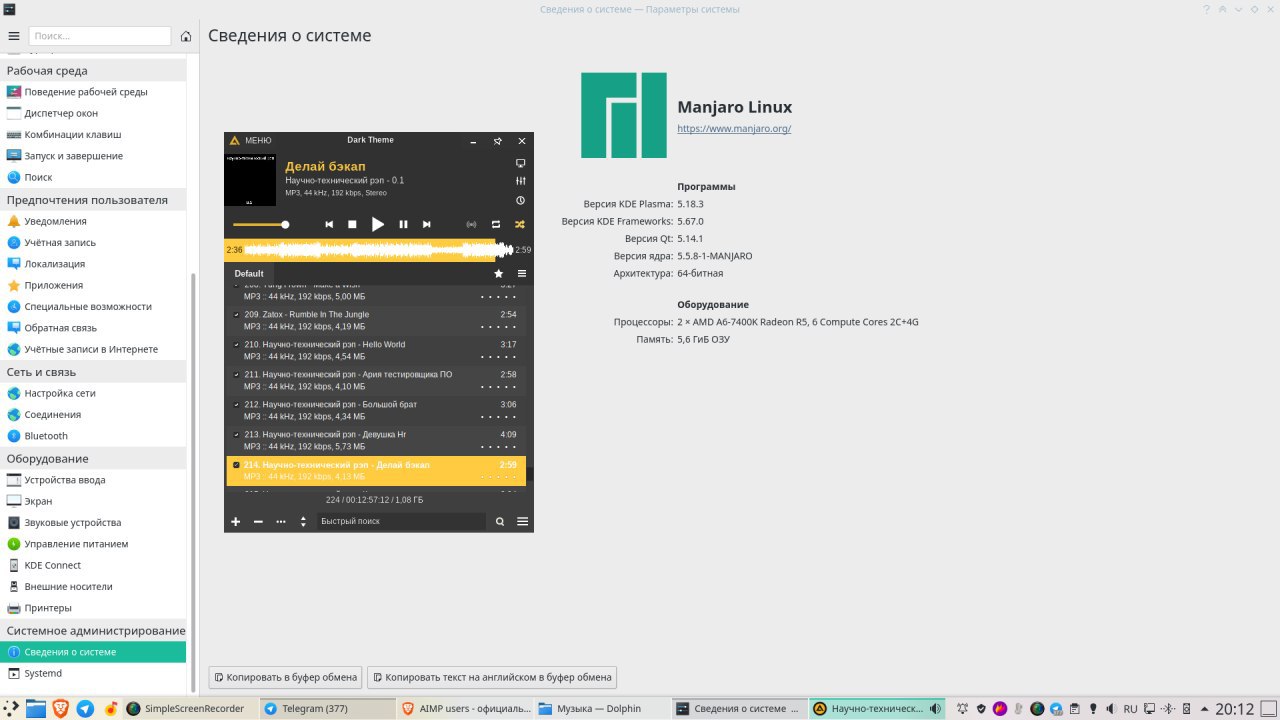Open AIMP equalizer sliders icon
Image resolution: width=1280 pixels, height=720 pixels.
(x=520, y=181)
